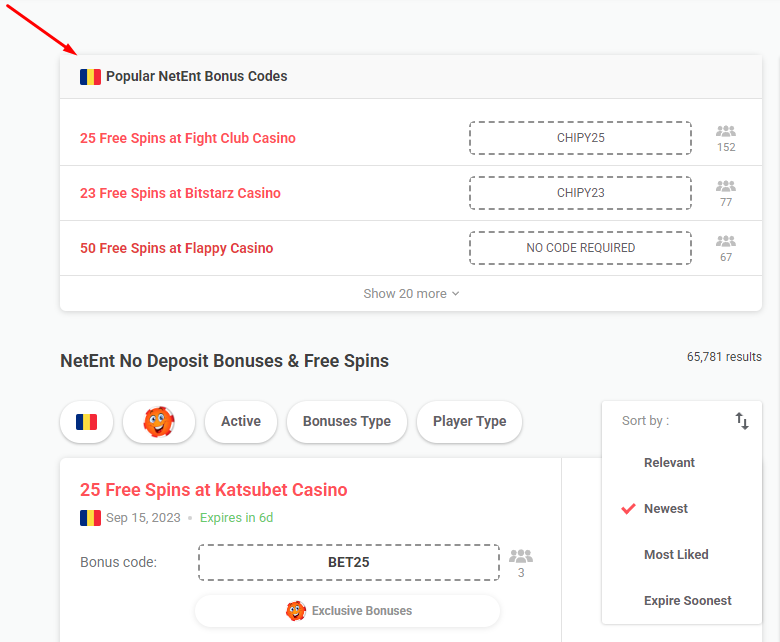Open the Bonuses Type dropdown
Image resolution: width=780 pixels, height=642 pixels.
347,422
